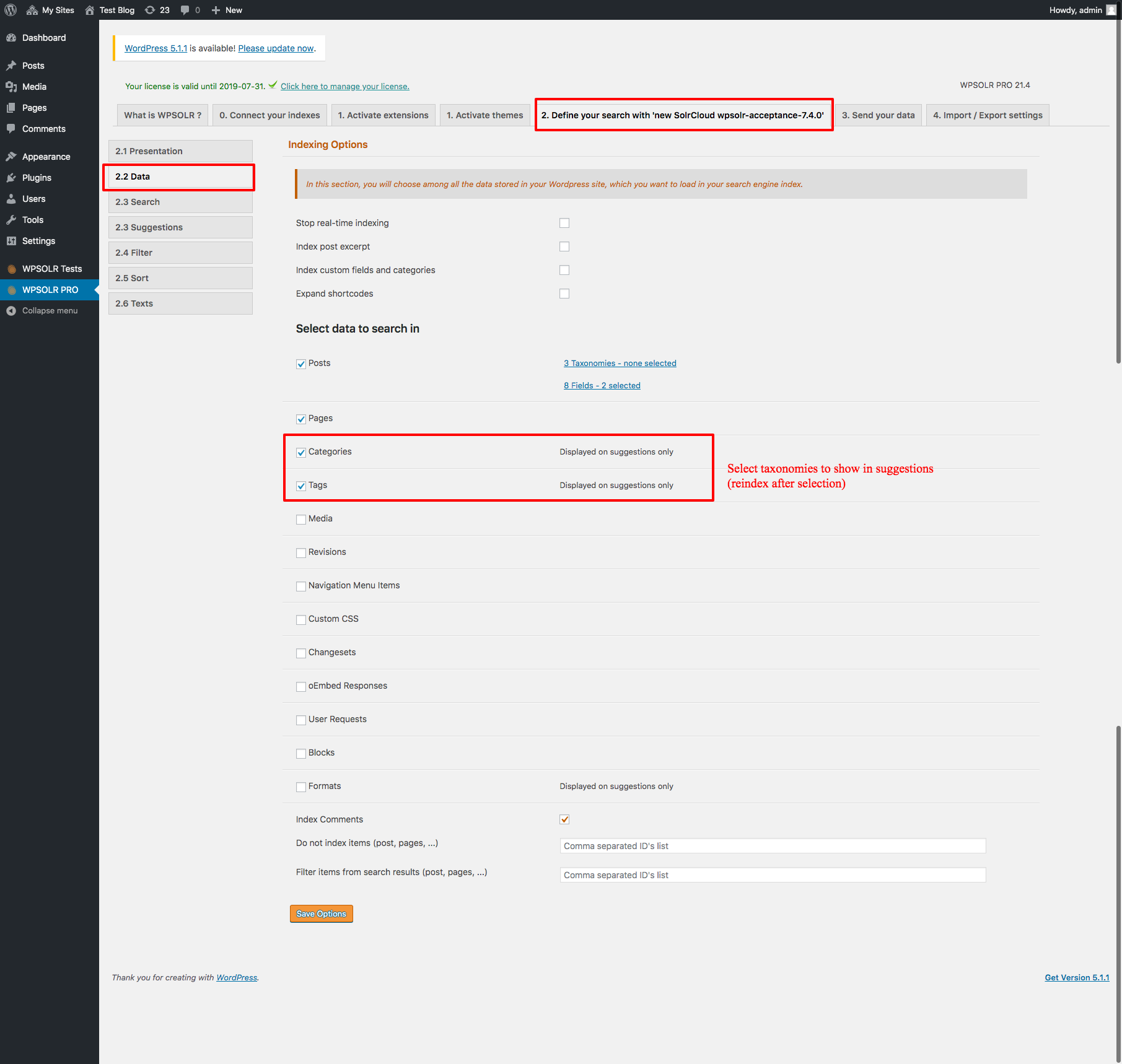
Task: Check the User Requests checkbox
Action: [301, 720]
